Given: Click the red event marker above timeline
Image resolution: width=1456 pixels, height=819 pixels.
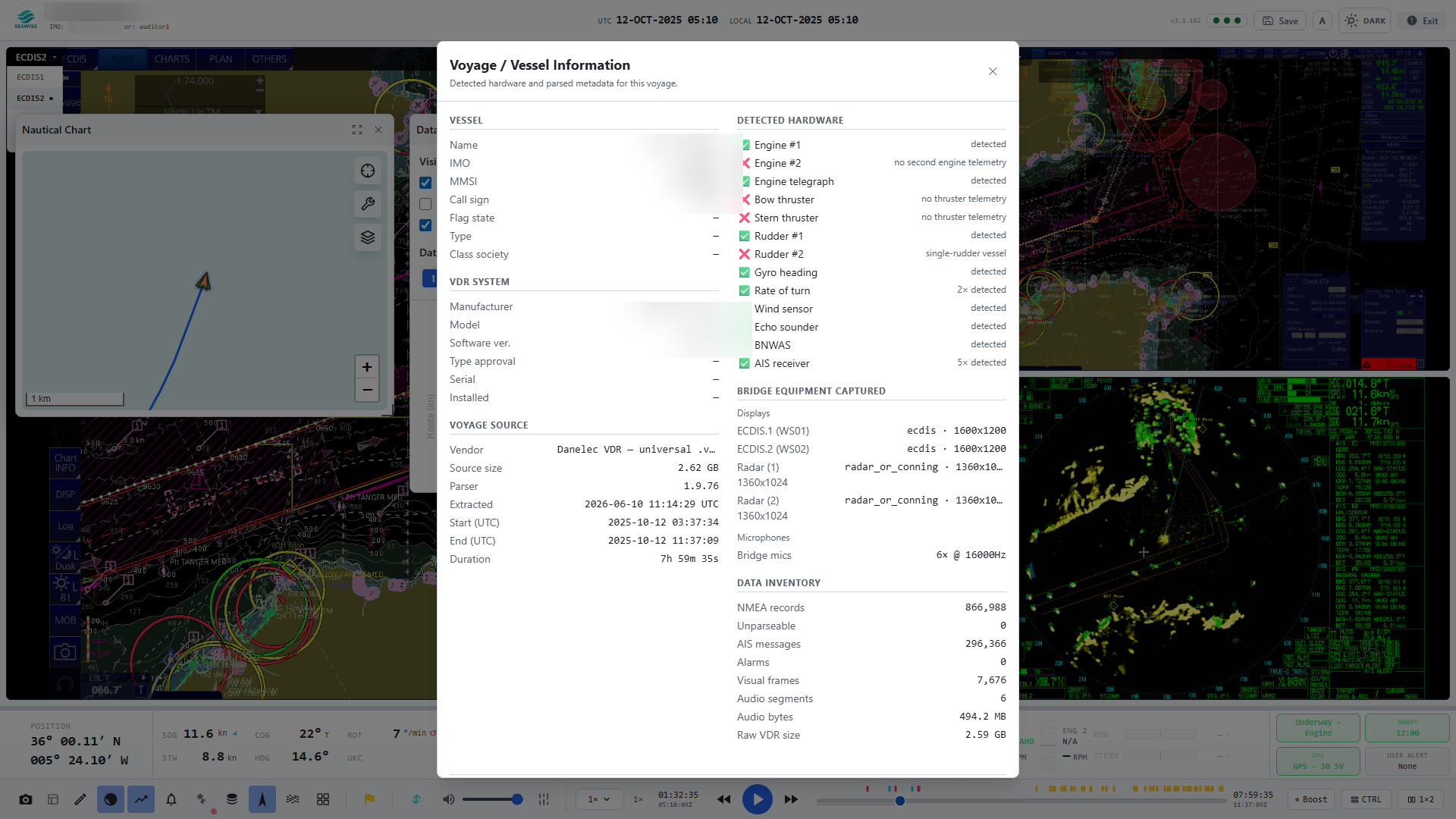Looking at the screenshot, I should pyautogui.click(x=868, y=789).
